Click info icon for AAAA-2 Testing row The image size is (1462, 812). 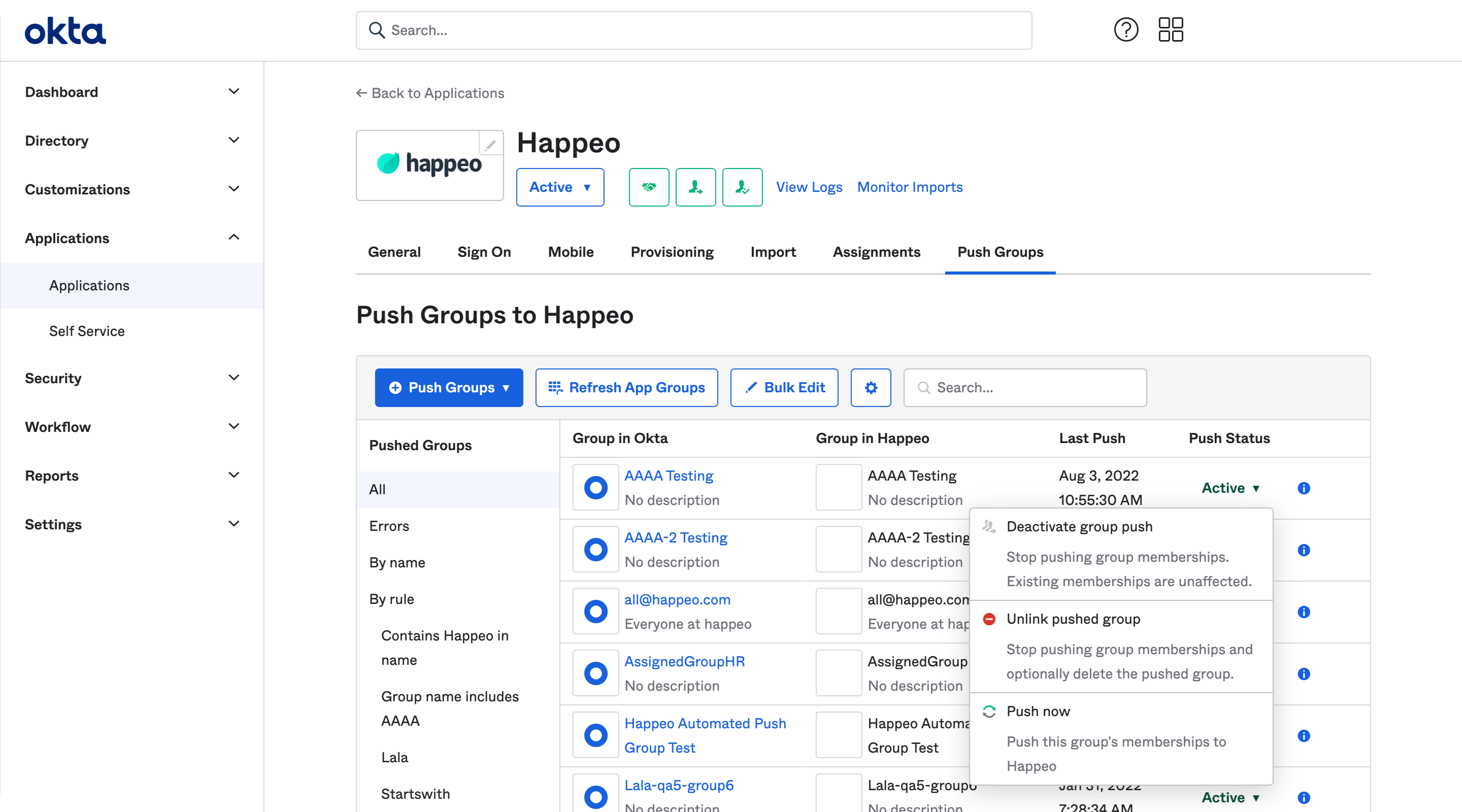(1304, 550)
